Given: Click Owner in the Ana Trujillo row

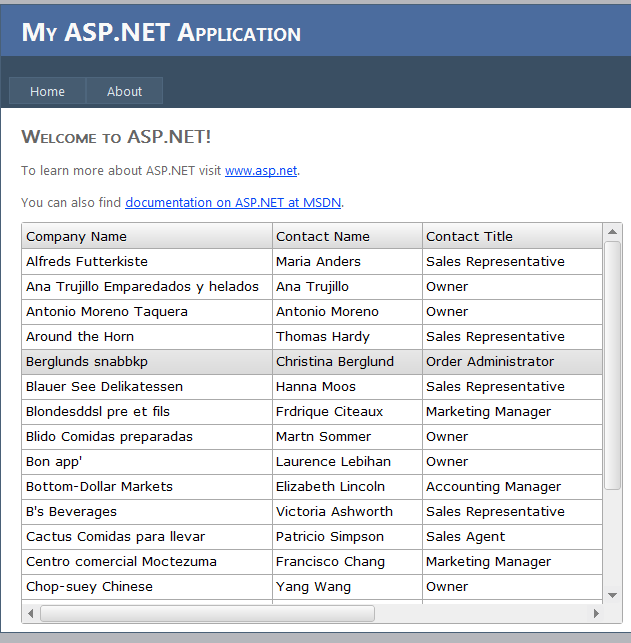Looking at the screenshot, I should click(x=512, y=287).
